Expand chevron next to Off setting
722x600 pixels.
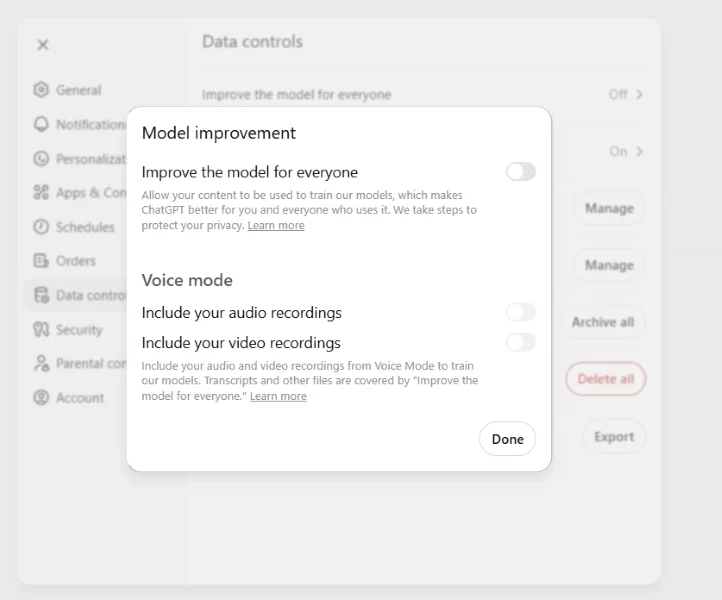point(639,94)
